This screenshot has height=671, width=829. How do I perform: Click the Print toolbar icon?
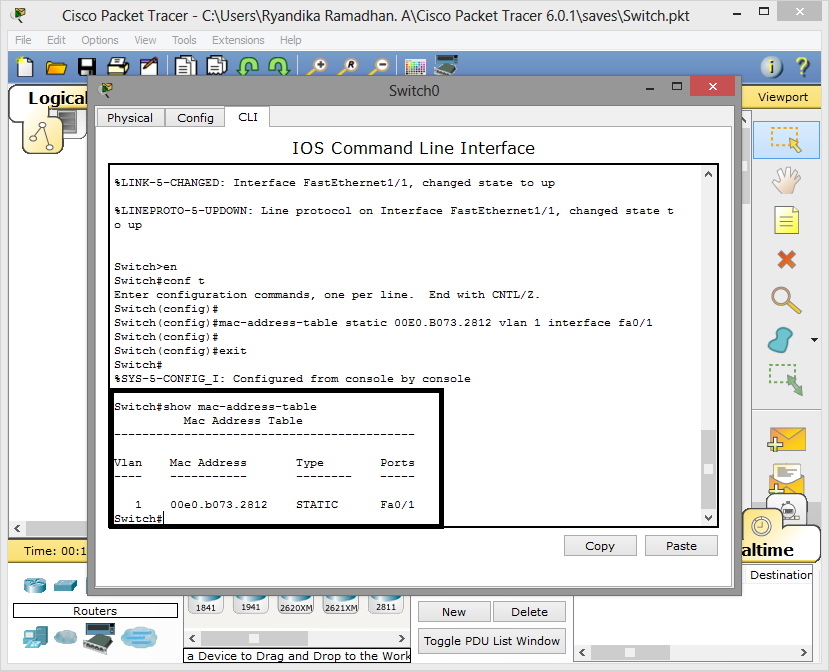[x=118, y=67]
